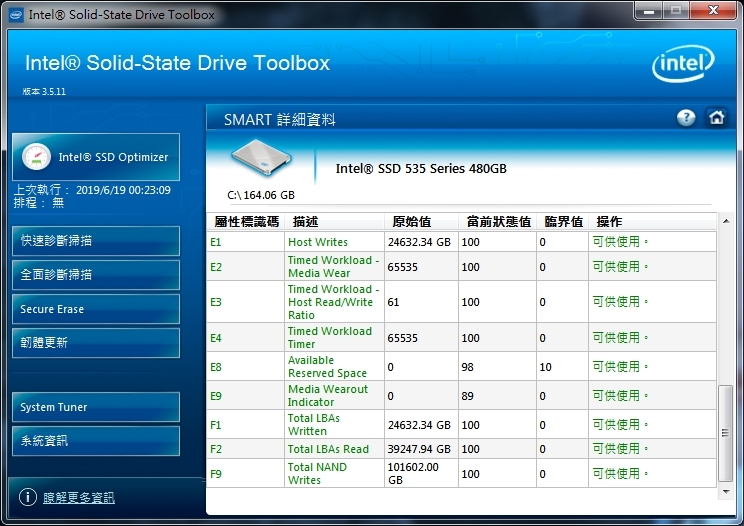744x526 pixels.
Task: Start 全面診斷掃描 full diagnostic scan
Action: point(96,275)
